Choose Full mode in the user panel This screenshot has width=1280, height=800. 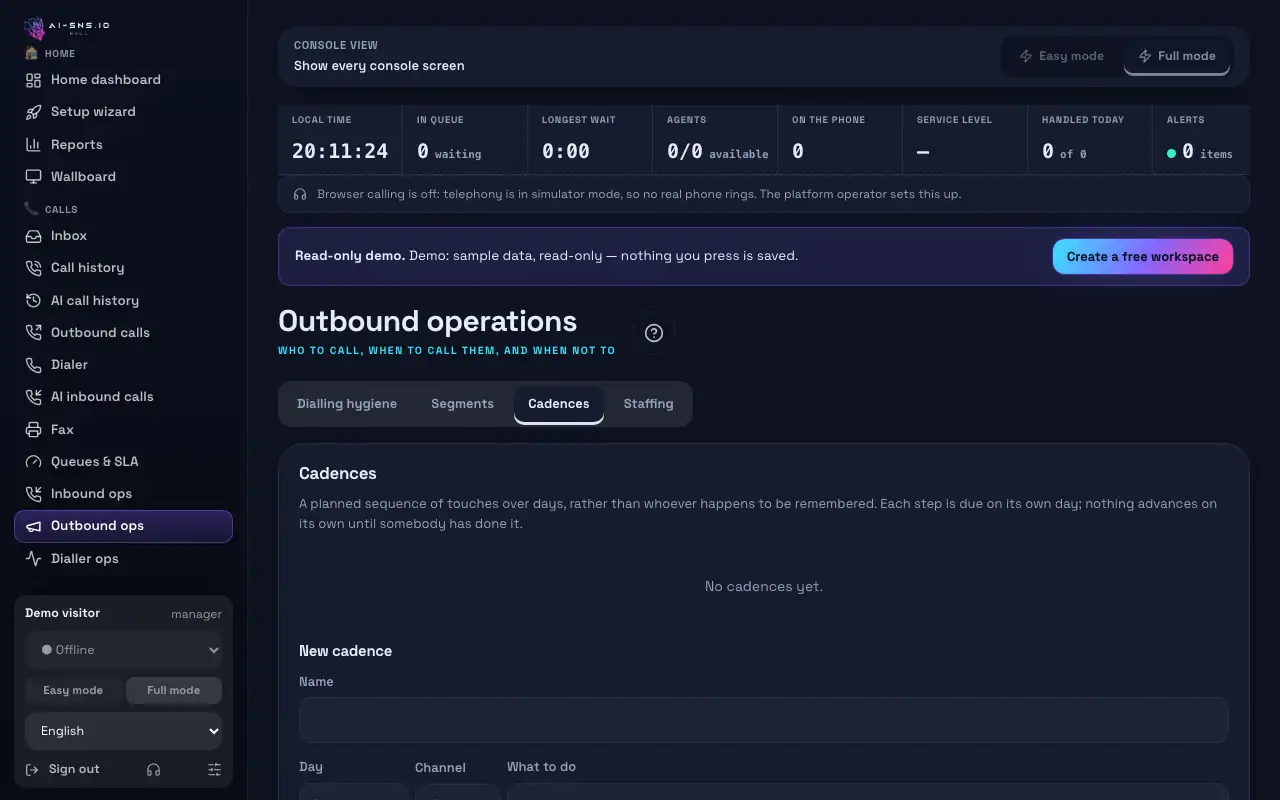[174, 691]
